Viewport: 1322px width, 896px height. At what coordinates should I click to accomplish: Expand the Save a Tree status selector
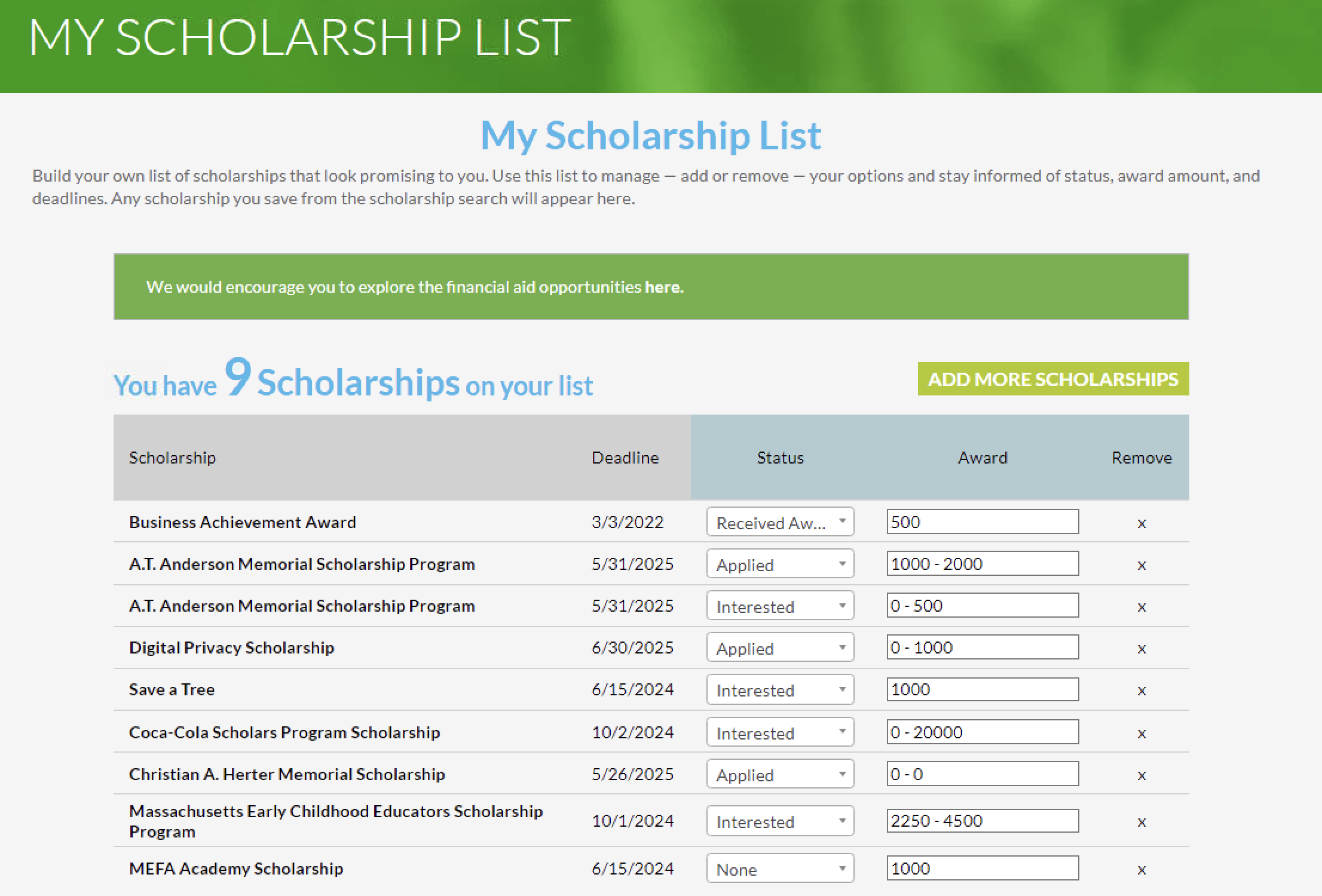pos(780,689)
